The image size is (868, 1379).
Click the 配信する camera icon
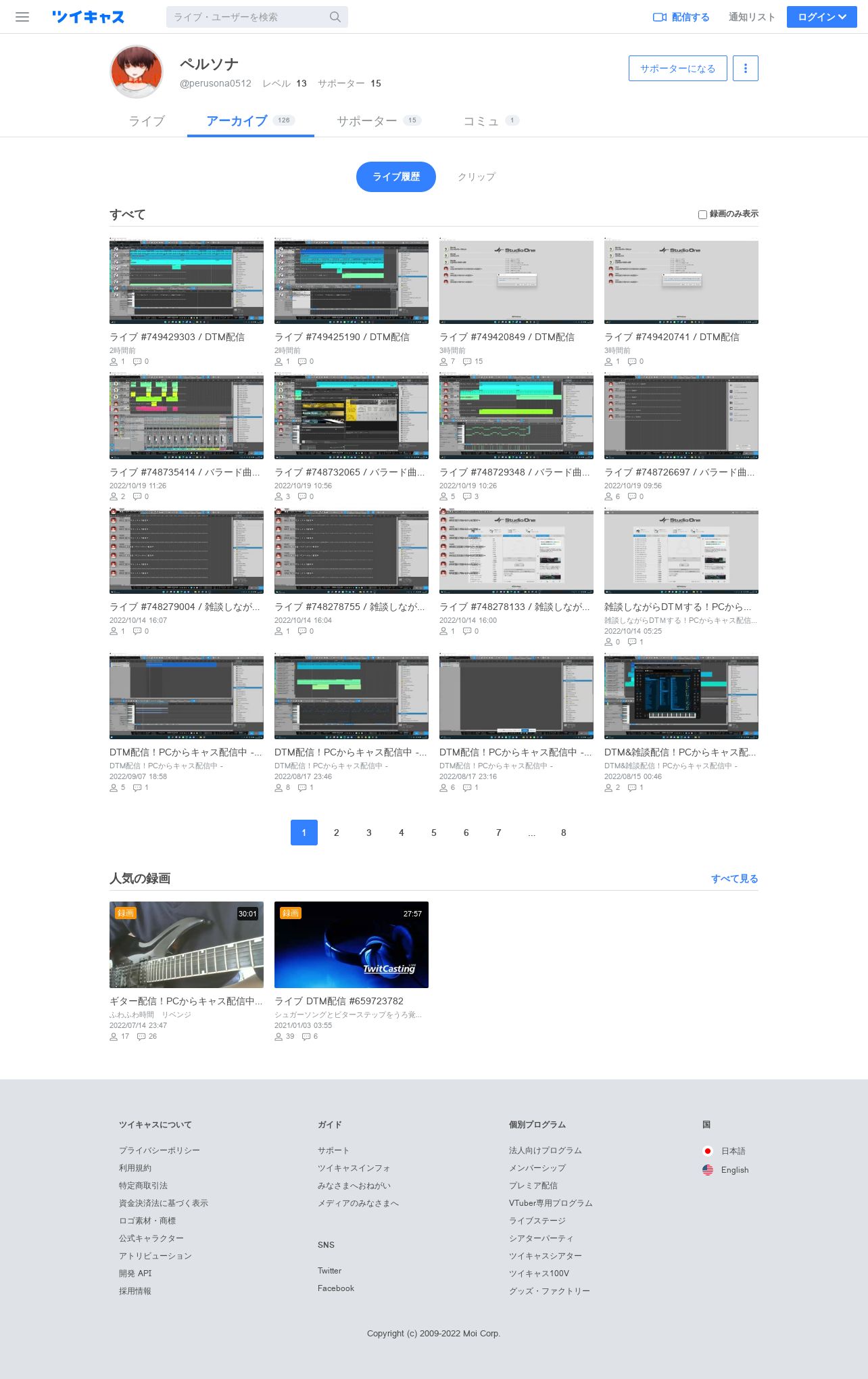point(660,17)
